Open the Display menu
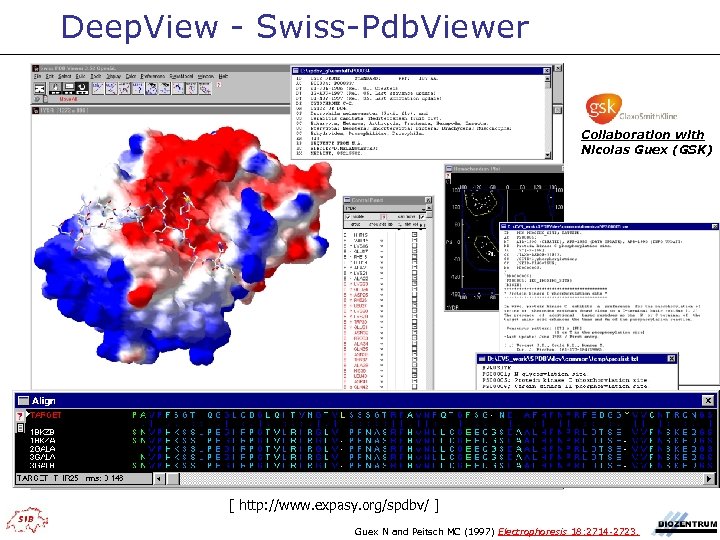The width and height of the screenshot is (720, 540). 113,76
